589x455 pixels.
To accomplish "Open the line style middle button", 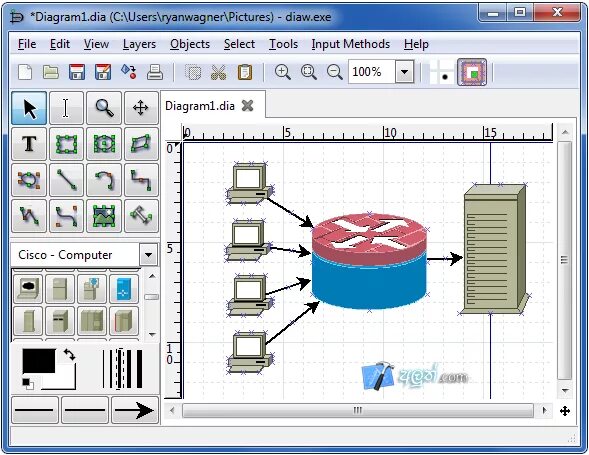I will click(85, 410).
